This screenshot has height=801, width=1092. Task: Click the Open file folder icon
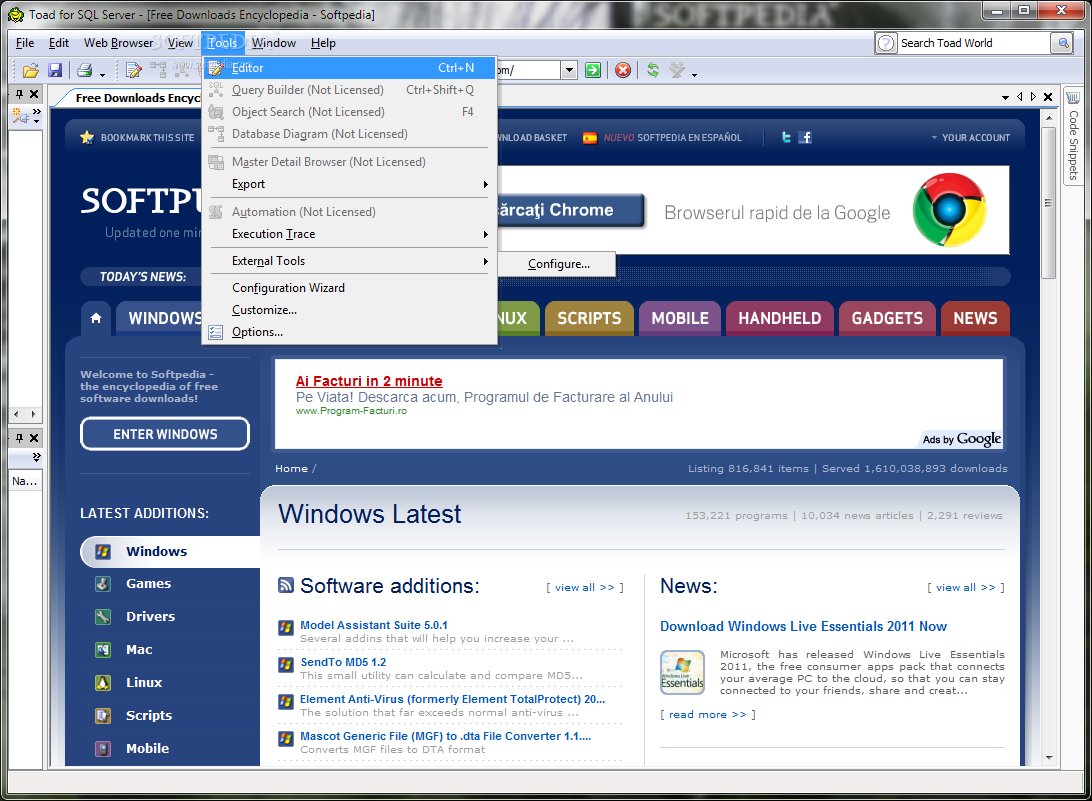[31, 70]
